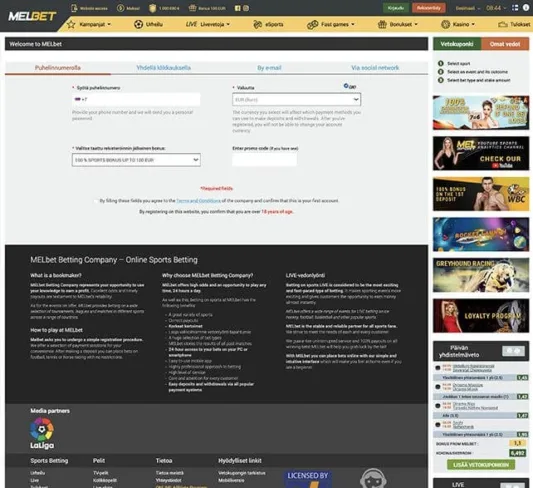Click the dollar Maksut icon
Viewport: 533px width, 488px height.
click(x=120, y=8)
